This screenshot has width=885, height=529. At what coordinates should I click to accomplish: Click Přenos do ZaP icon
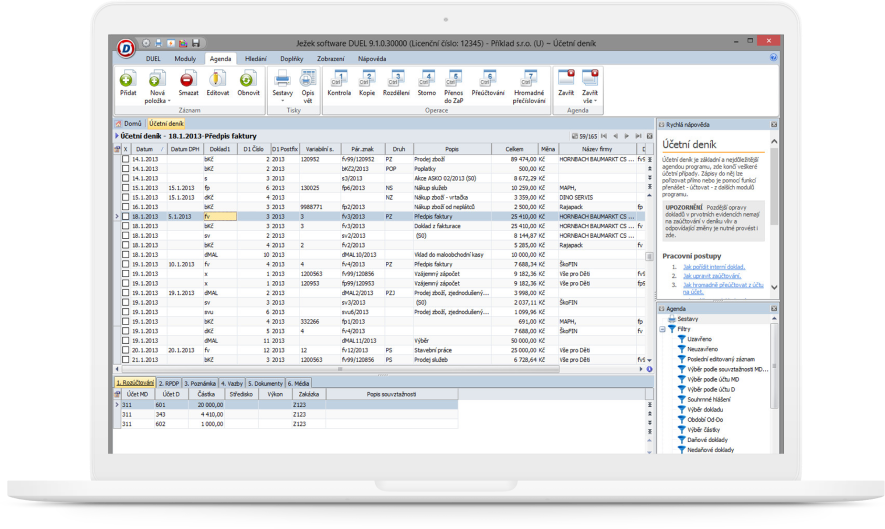[453, 80]
